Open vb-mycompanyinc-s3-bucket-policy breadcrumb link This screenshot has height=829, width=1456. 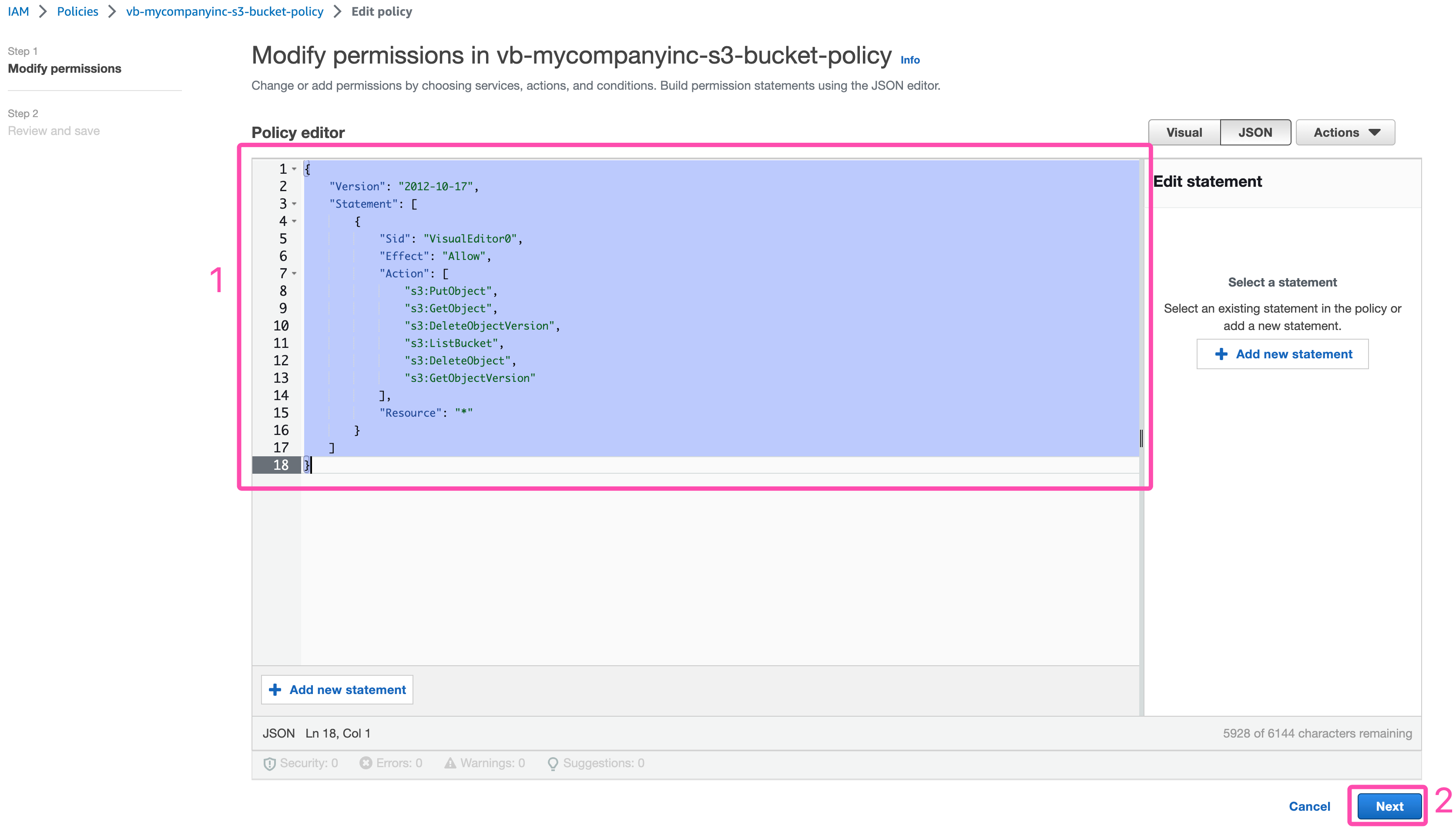[x=225, y=11]
